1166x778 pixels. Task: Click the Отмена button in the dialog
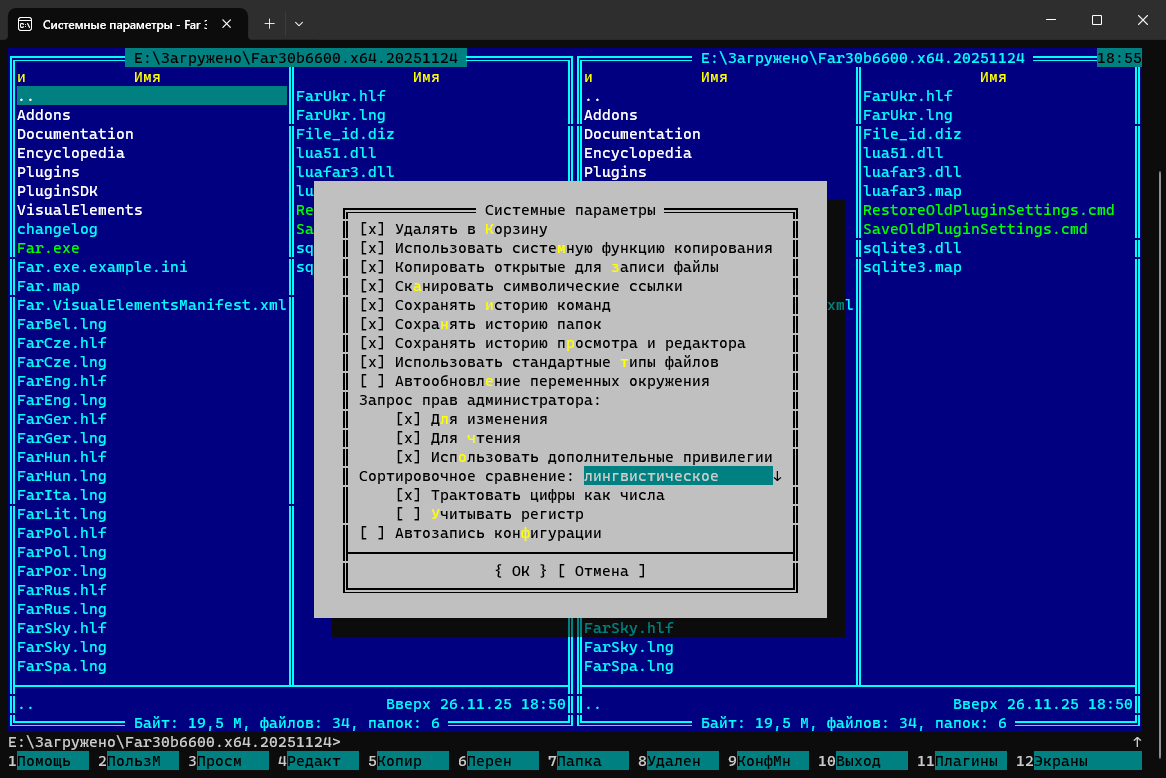(x=601, y=571)
